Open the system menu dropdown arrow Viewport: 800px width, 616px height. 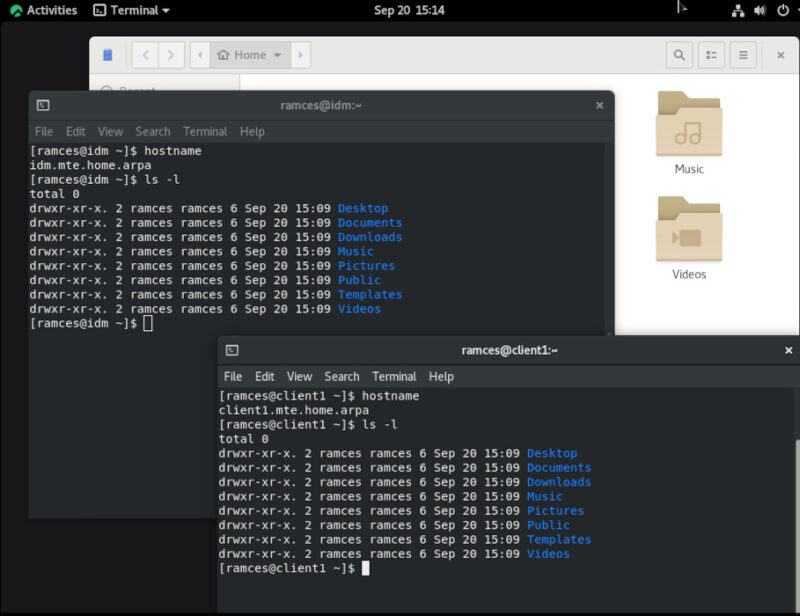pos(796,10)
